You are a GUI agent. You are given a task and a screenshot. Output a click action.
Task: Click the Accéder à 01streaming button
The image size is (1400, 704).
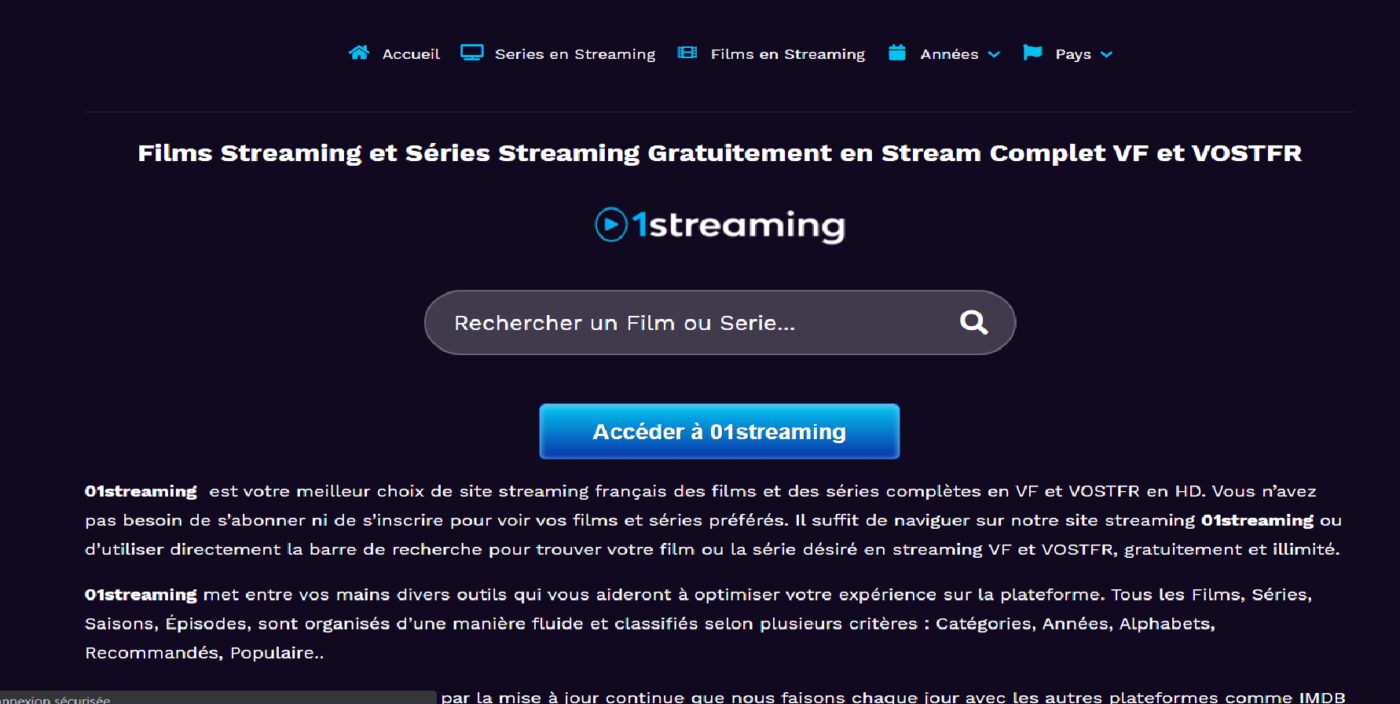719,432
